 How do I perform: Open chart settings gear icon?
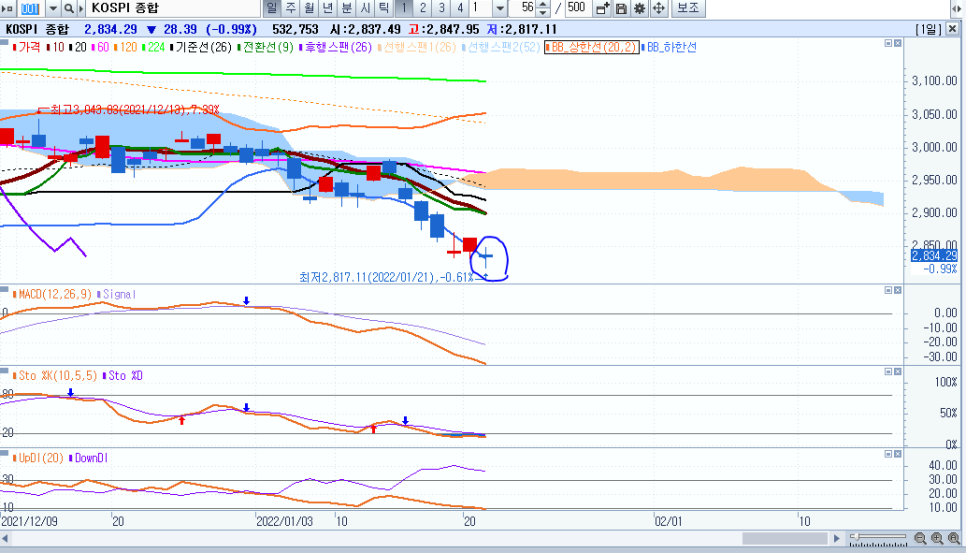pyautogui.click(x=639, y=9)
